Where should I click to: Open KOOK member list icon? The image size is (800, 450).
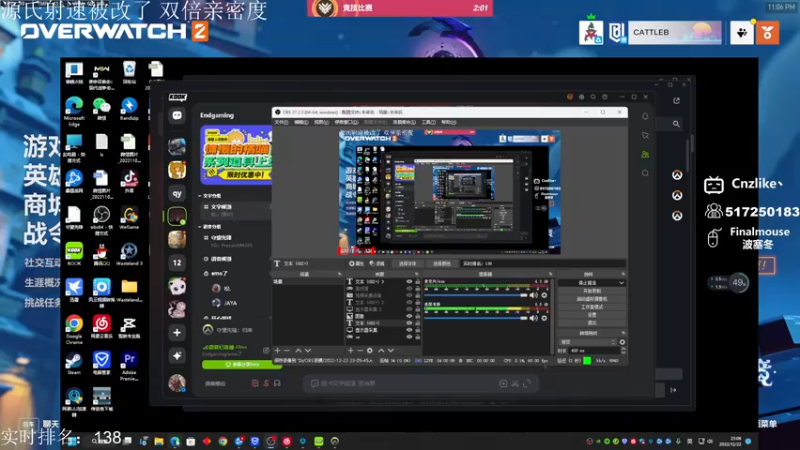(x=645, y=154)
